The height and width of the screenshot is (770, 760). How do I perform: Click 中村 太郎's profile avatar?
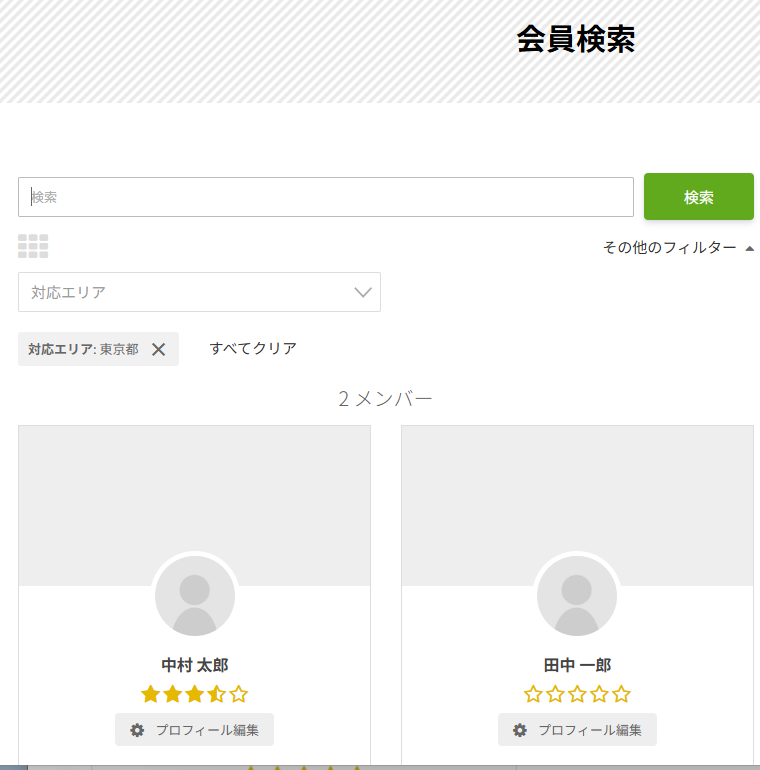coord(194,596)
